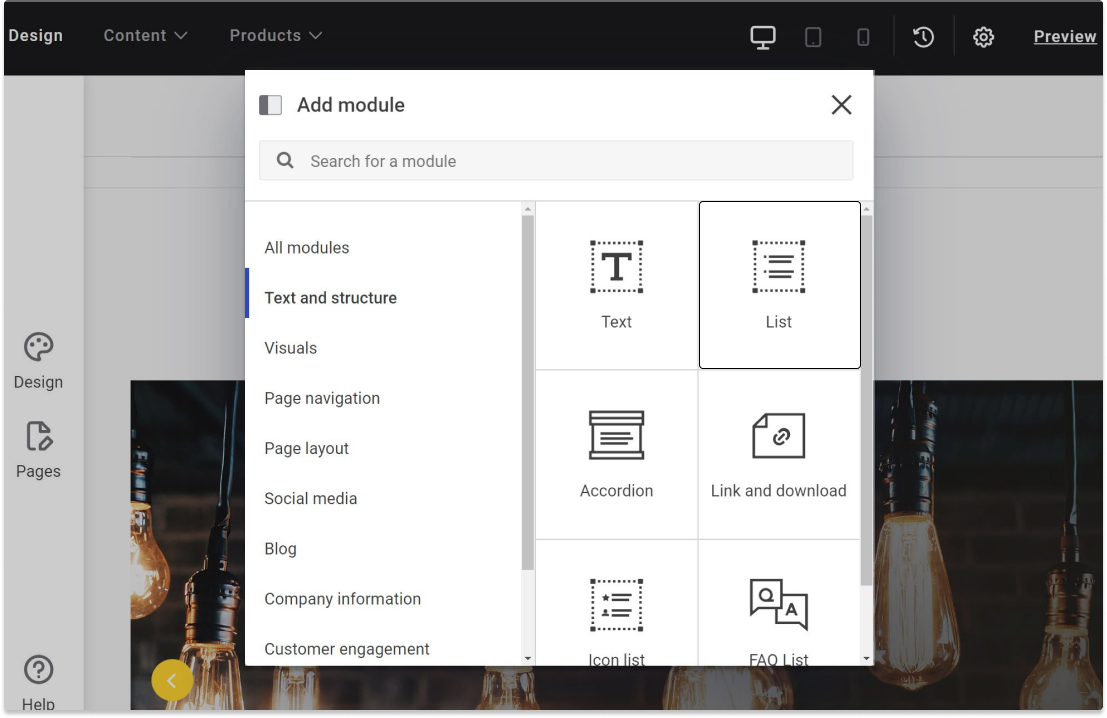This screenshot has width=1107, height=718.
Task: Switch to mobile preview mode
Action: (861, 36)
